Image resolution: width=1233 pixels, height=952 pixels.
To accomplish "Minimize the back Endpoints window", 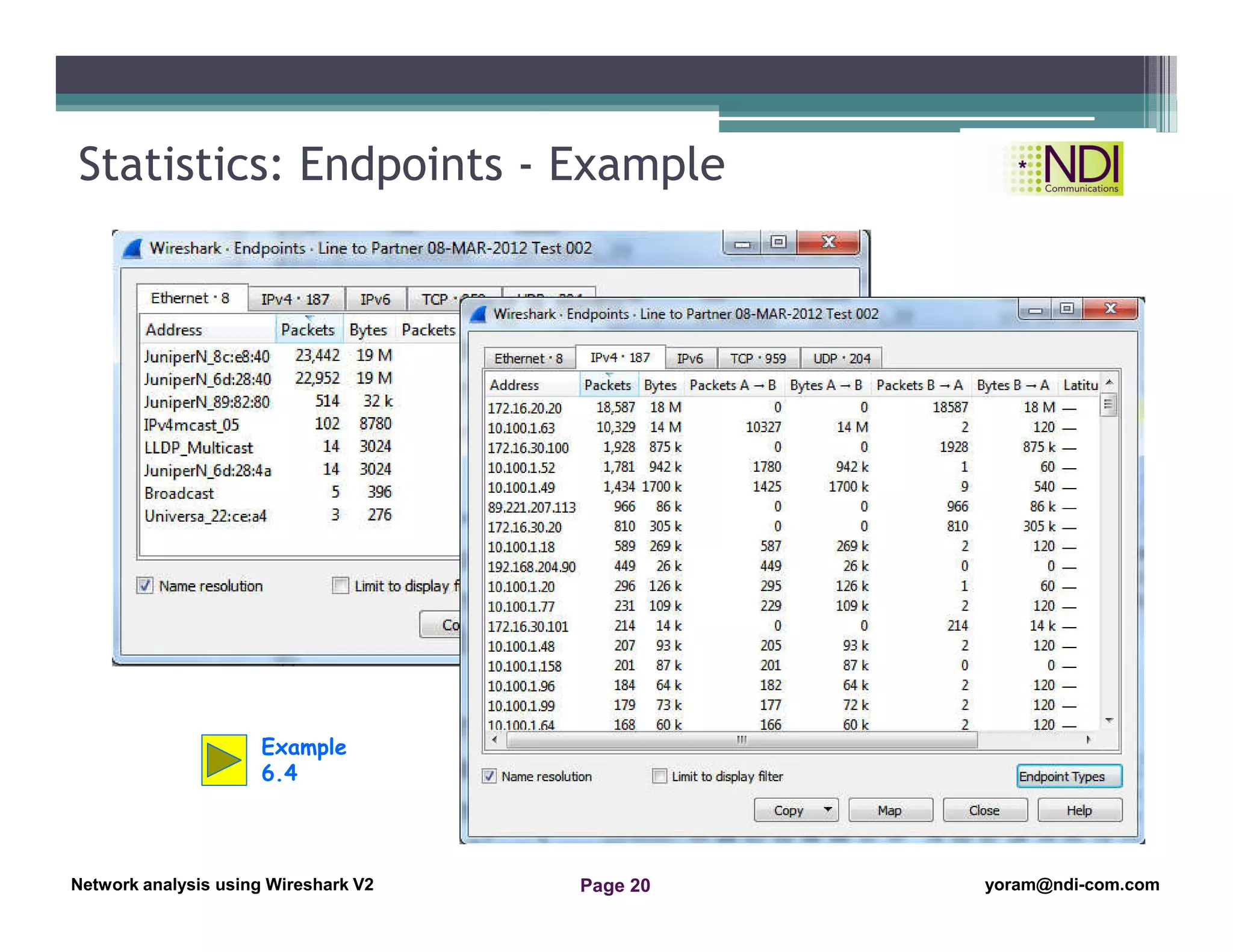I will pos(742,244).
